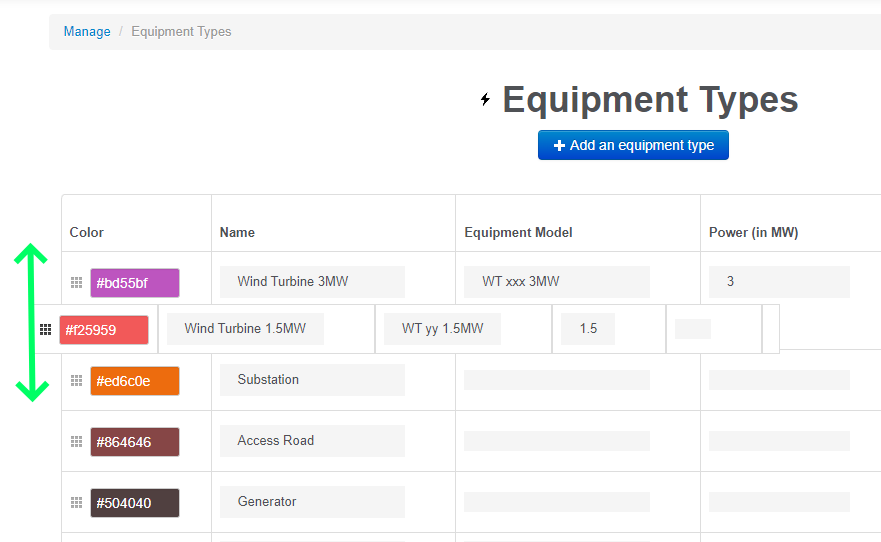
Task: Click drag handle for Generator row
Action: [76, 502]
